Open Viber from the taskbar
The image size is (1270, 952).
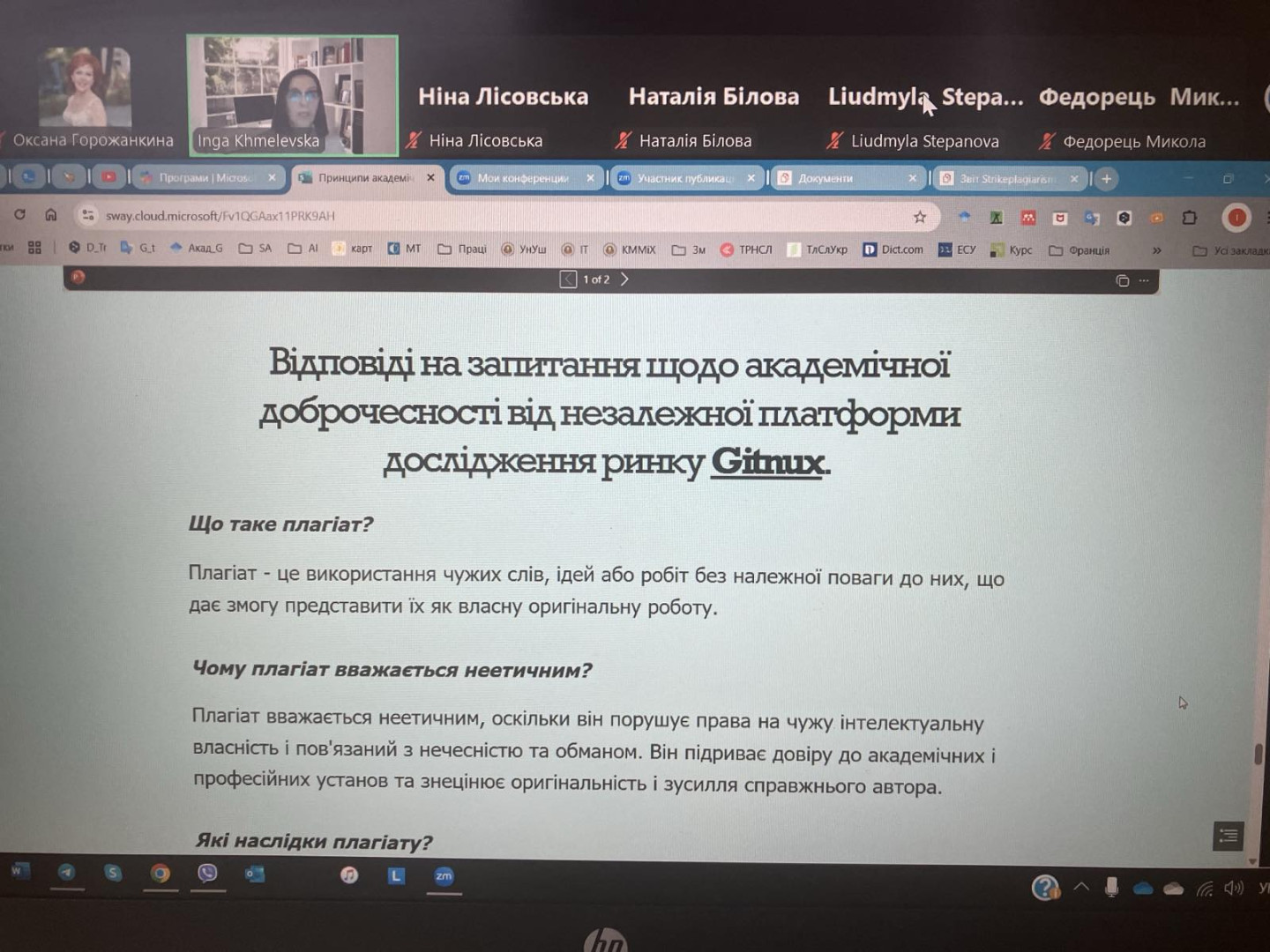tap(207, 874)
